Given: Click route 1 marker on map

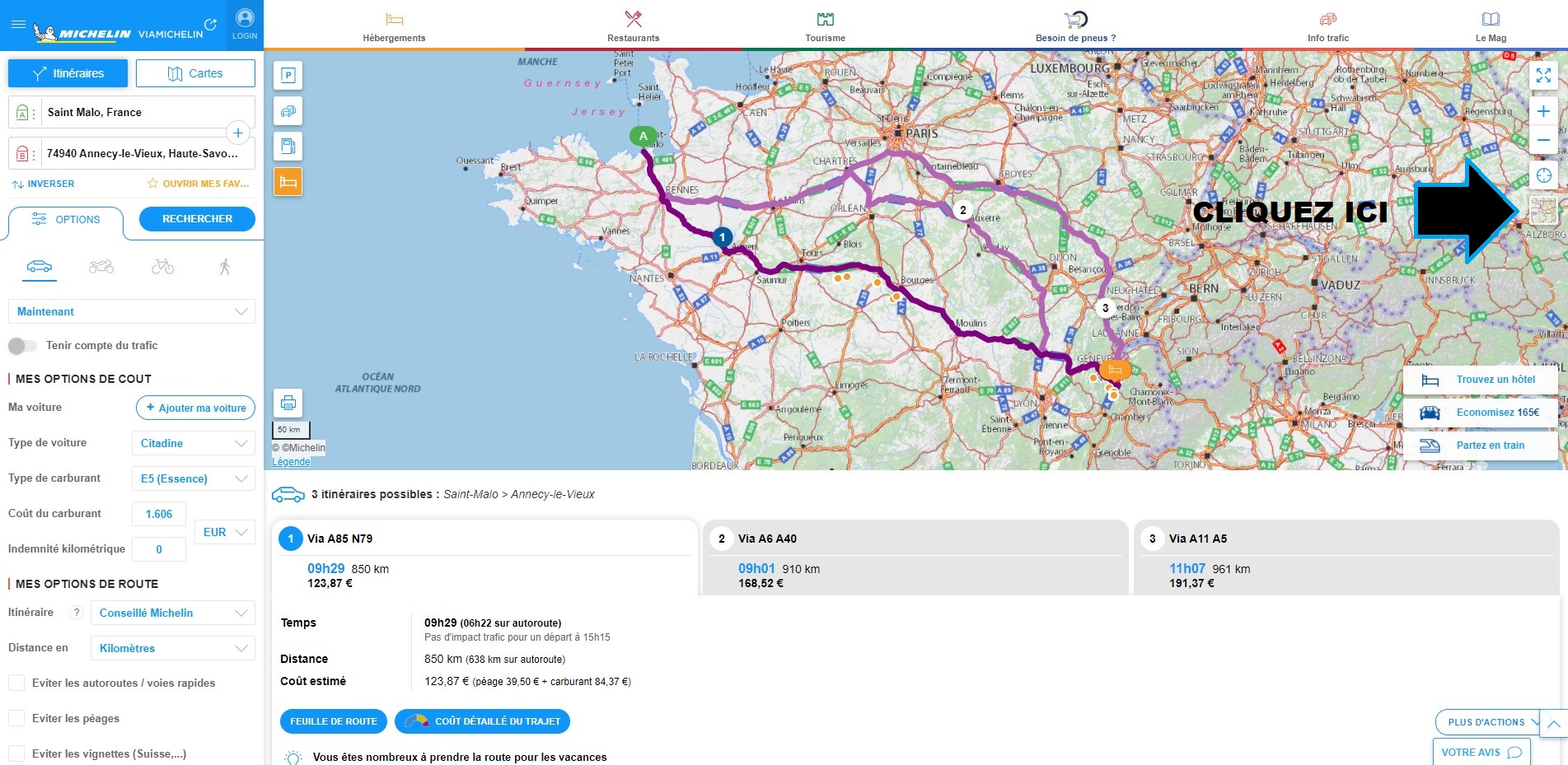Looking at the screenshot, I should (722, 237).
